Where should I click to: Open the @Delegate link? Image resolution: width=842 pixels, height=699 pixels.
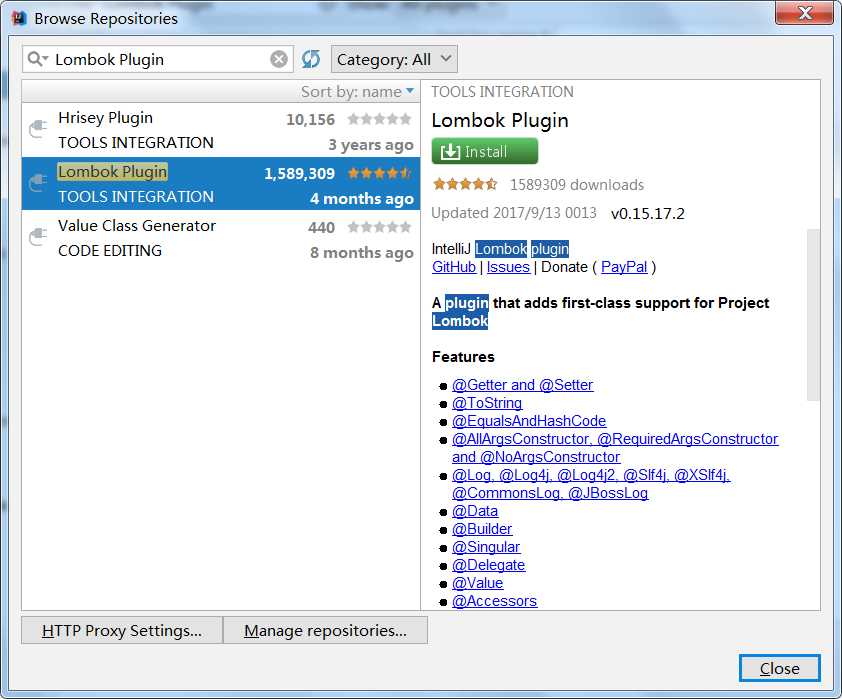[x=489, y=565]
